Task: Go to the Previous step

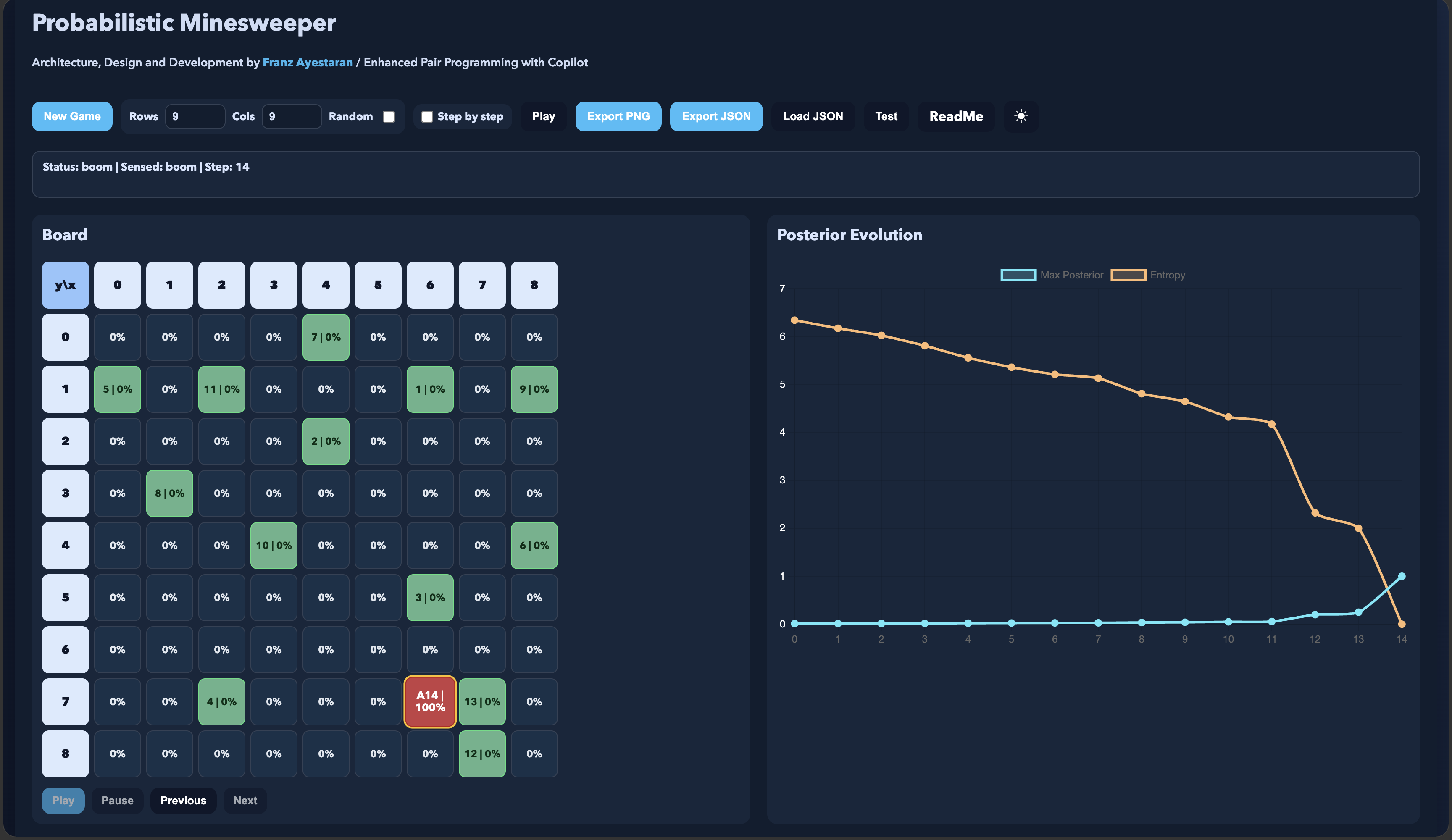Action: pos(183,800)
